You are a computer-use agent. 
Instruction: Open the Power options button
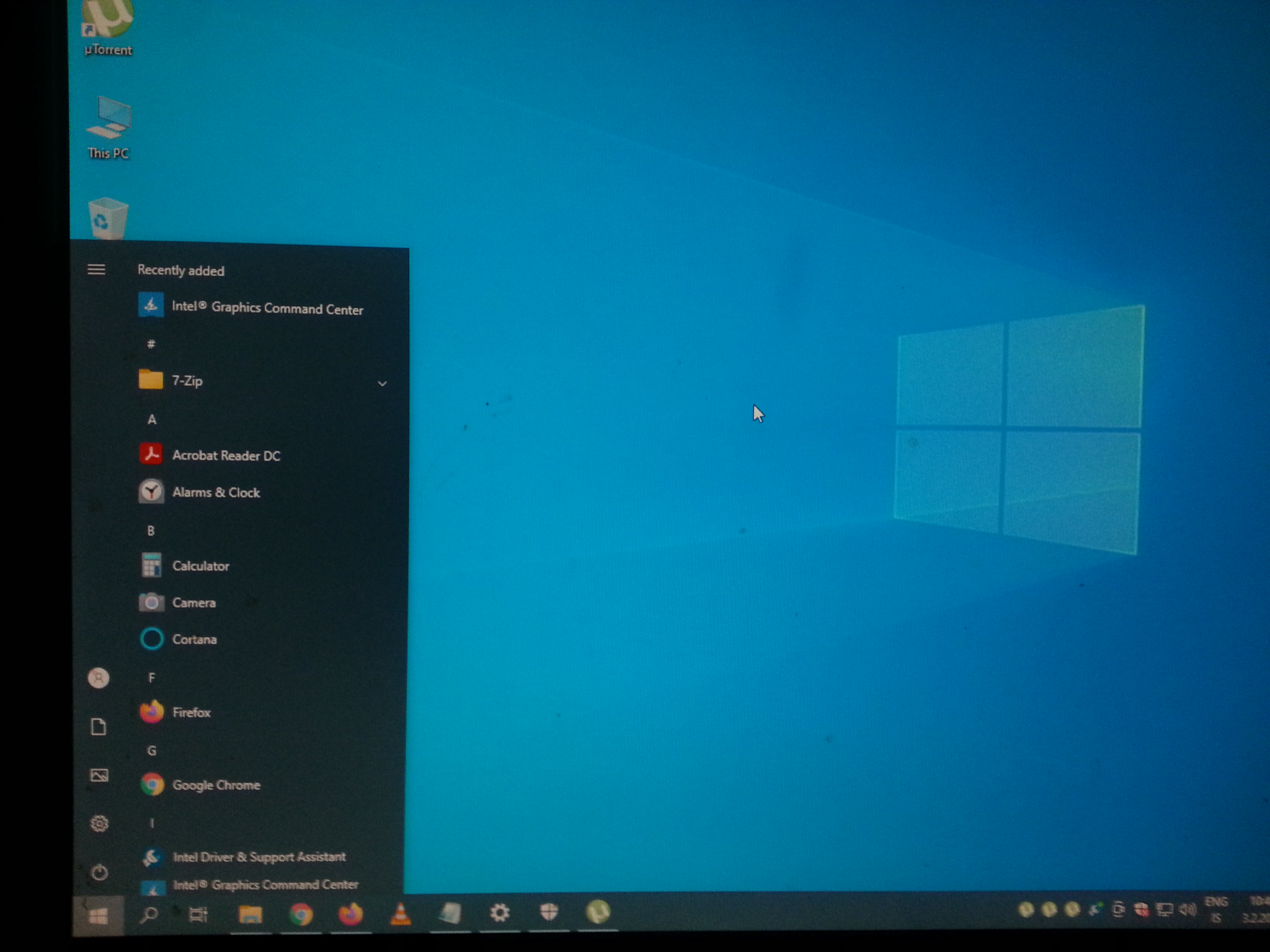(99, 873)
